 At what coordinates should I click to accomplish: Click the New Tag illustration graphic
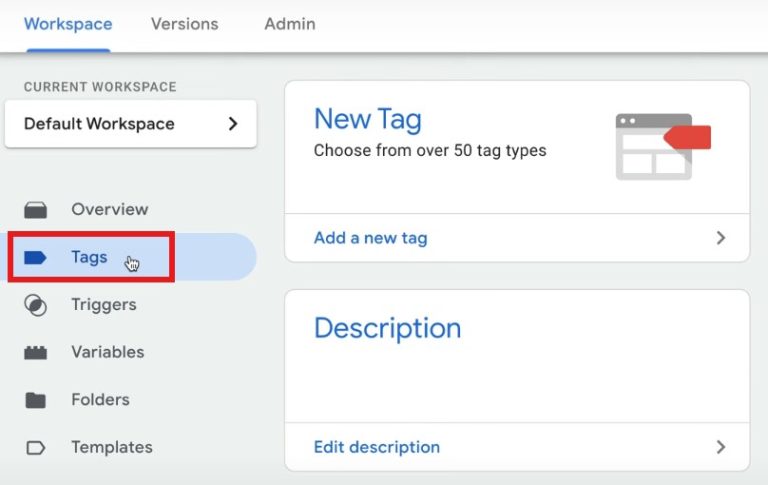(x=663, y=146)
